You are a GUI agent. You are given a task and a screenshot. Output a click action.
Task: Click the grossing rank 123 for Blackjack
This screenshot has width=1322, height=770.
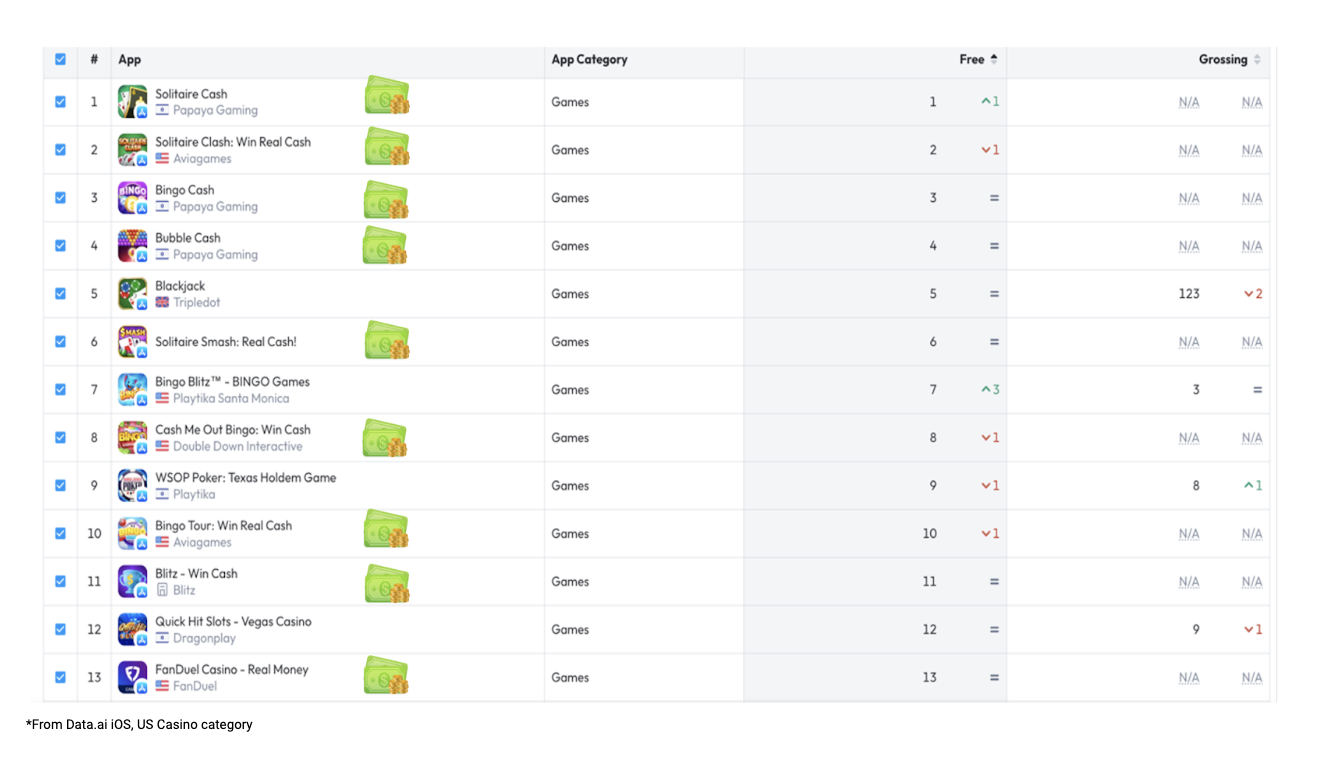(1189, 294)
